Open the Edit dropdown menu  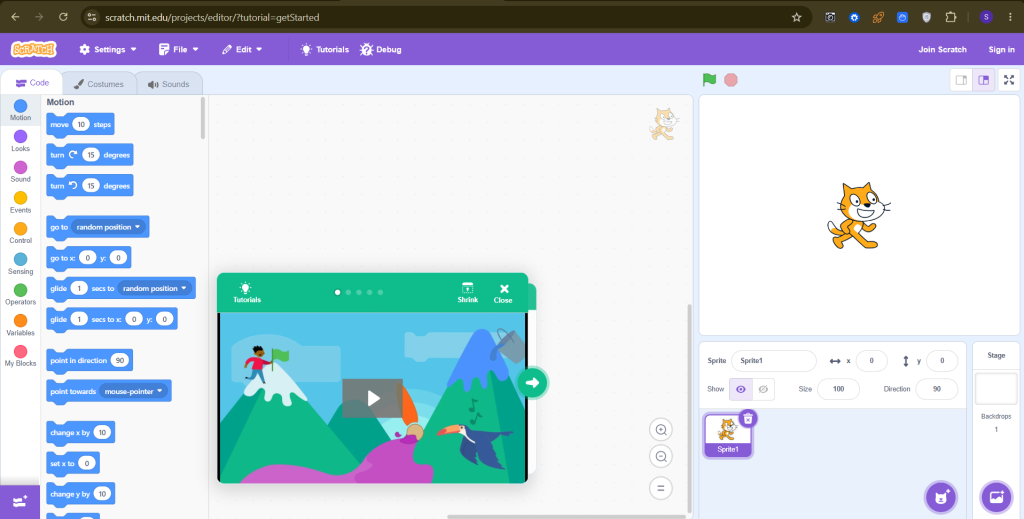click(x=242, y=50)
